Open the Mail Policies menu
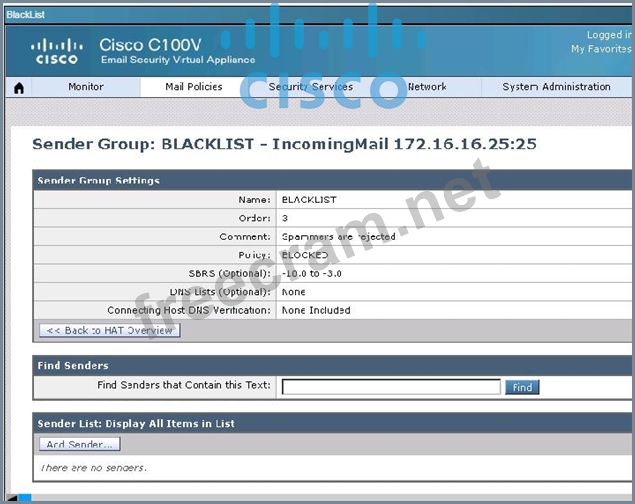 [194, 87]
